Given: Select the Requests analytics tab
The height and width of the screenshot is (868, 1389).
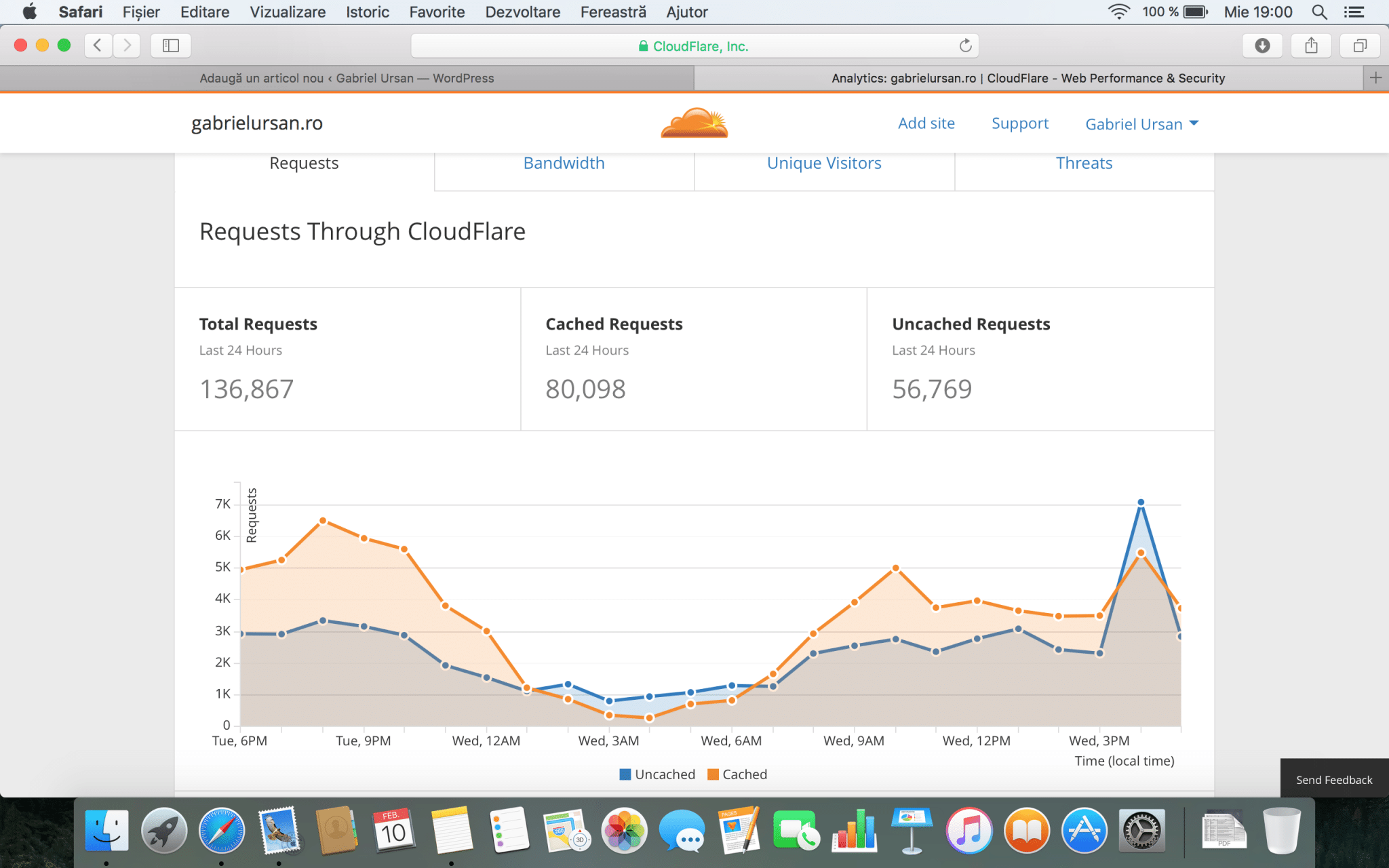Looking at the screenshot, I should [x=304, y=163].
